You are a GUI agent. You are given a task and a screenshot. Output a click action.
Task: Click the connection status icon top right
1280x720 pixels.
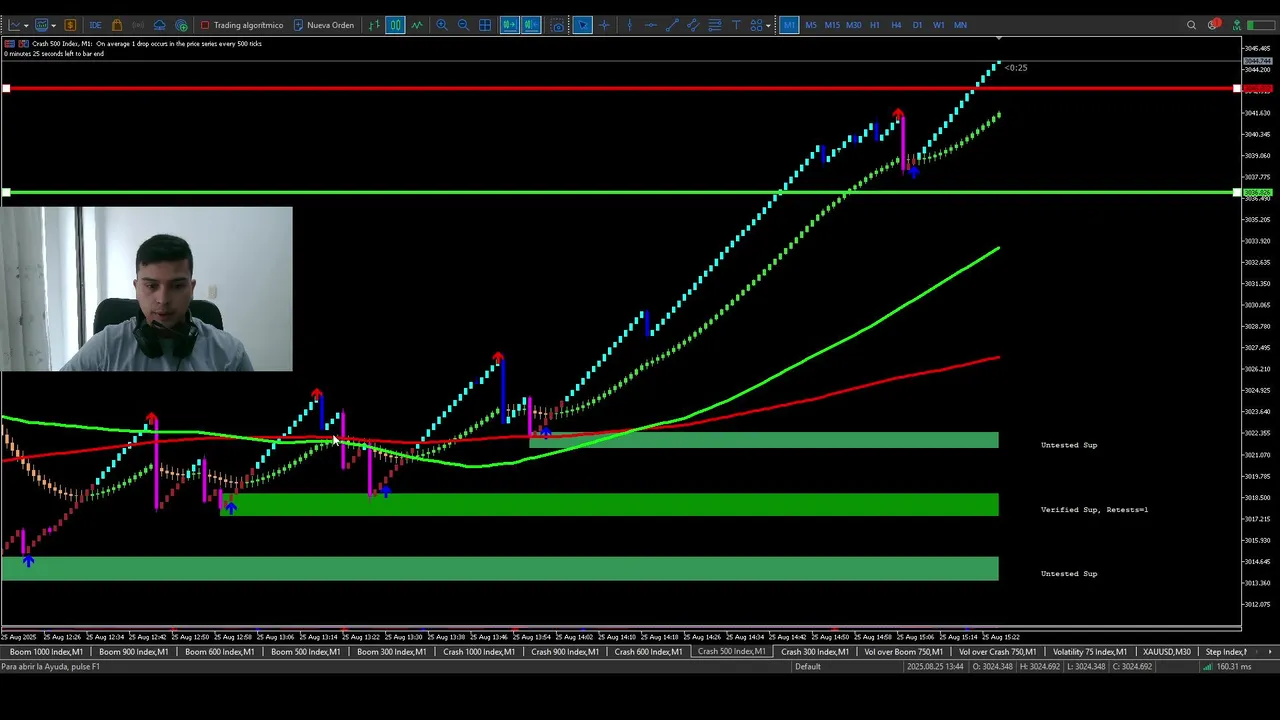(x=1236, y=25)
